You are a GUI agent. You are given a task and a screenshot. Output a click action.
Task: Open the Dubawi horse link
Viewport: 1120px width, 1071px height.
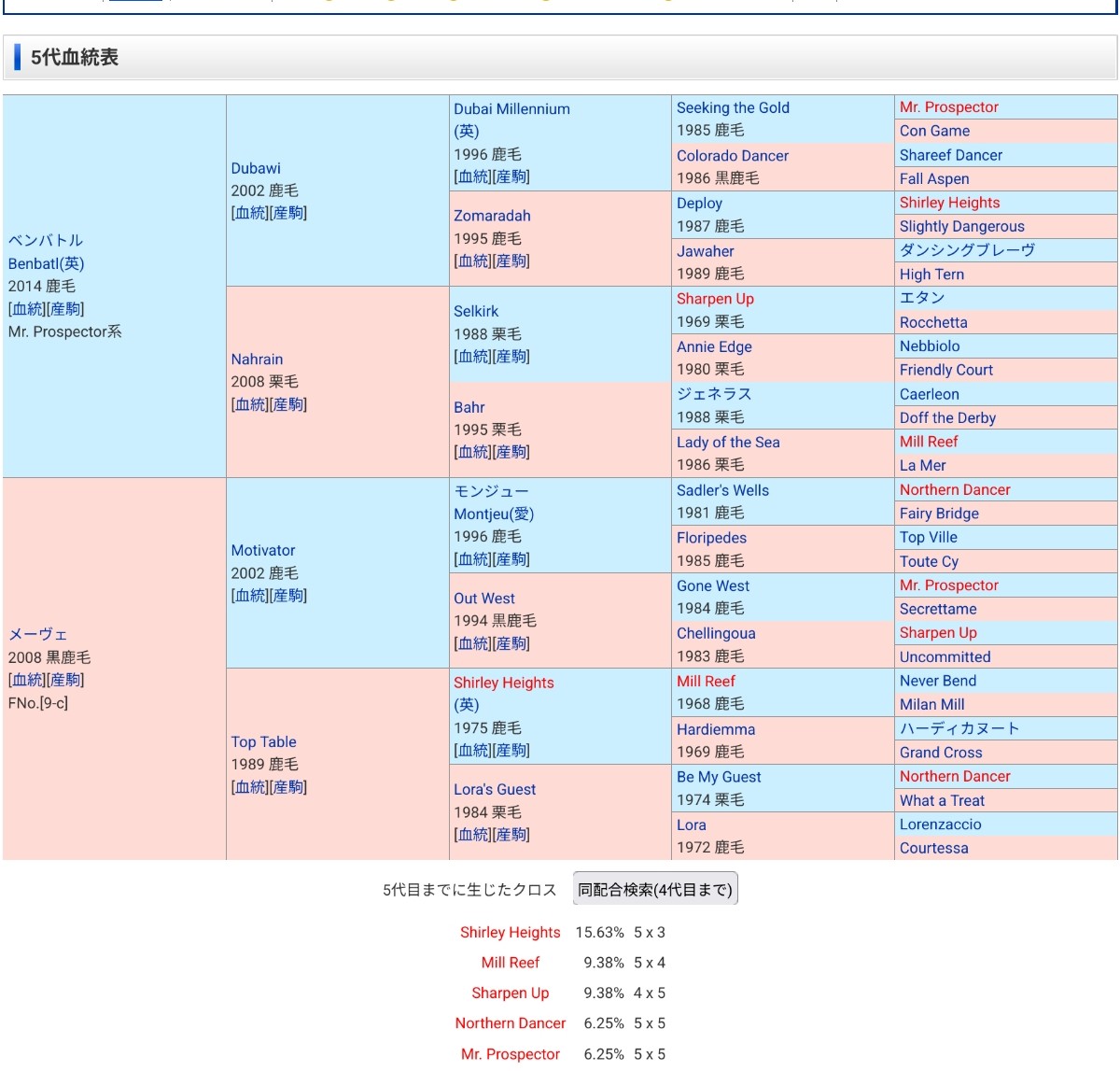pyautogui.click(x=256, y=168)
